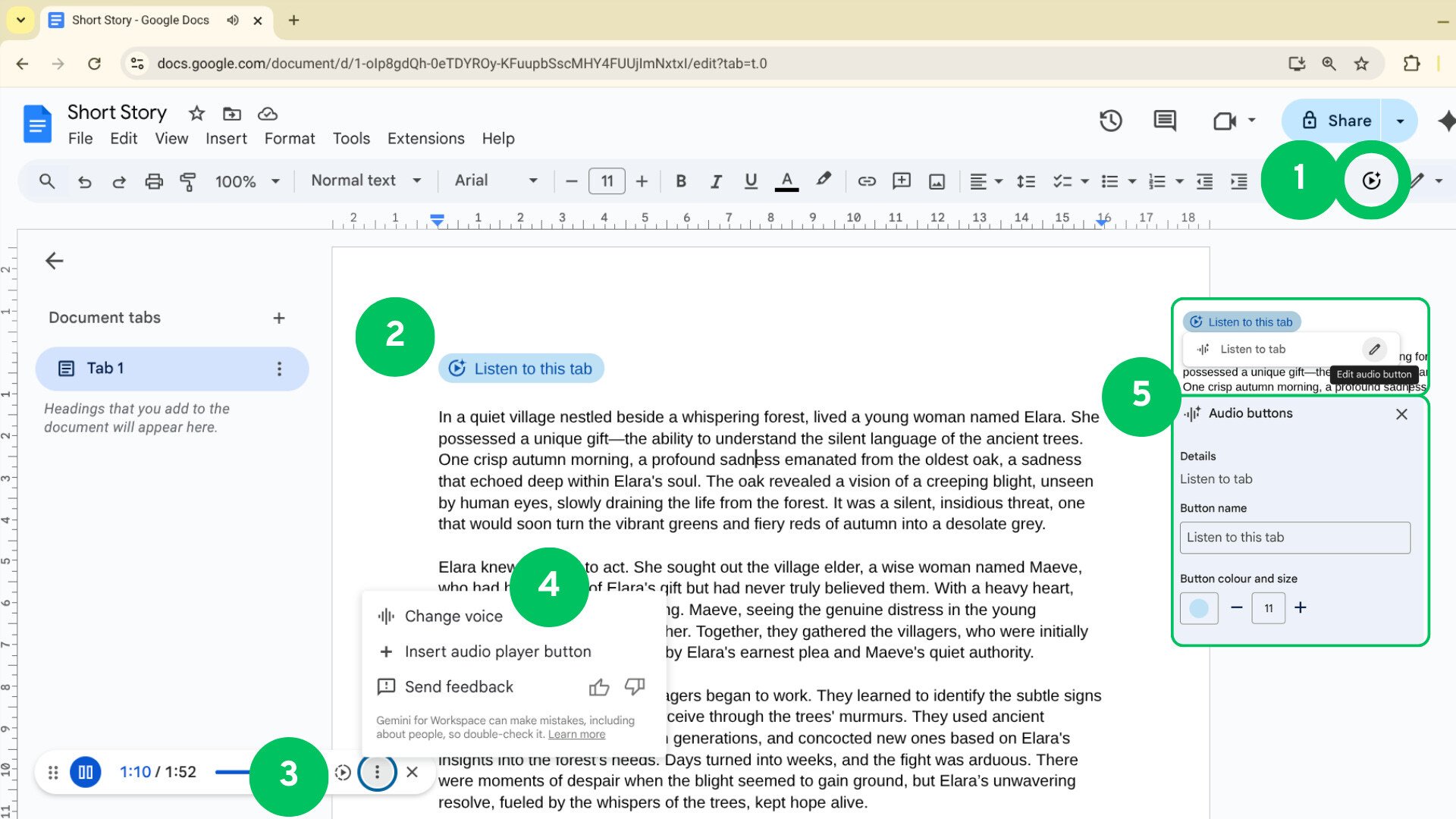Select Tab 1 in Document tabs
This screenshot has width=1456, height=819.
106,369
